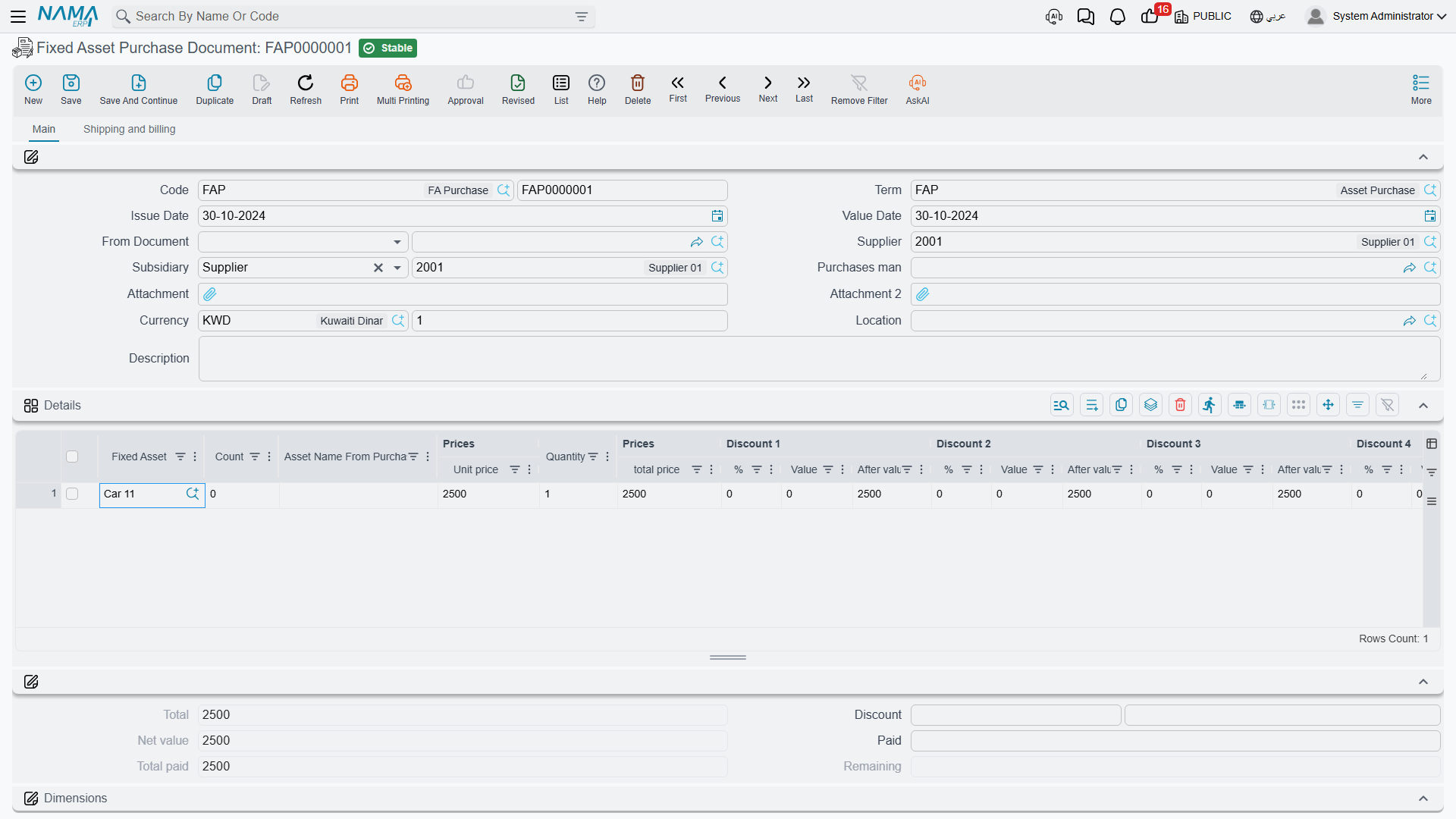Viewport: 1456px width, 819px height.
Task: Open search filter options in search bar
Action: (582, 17)
